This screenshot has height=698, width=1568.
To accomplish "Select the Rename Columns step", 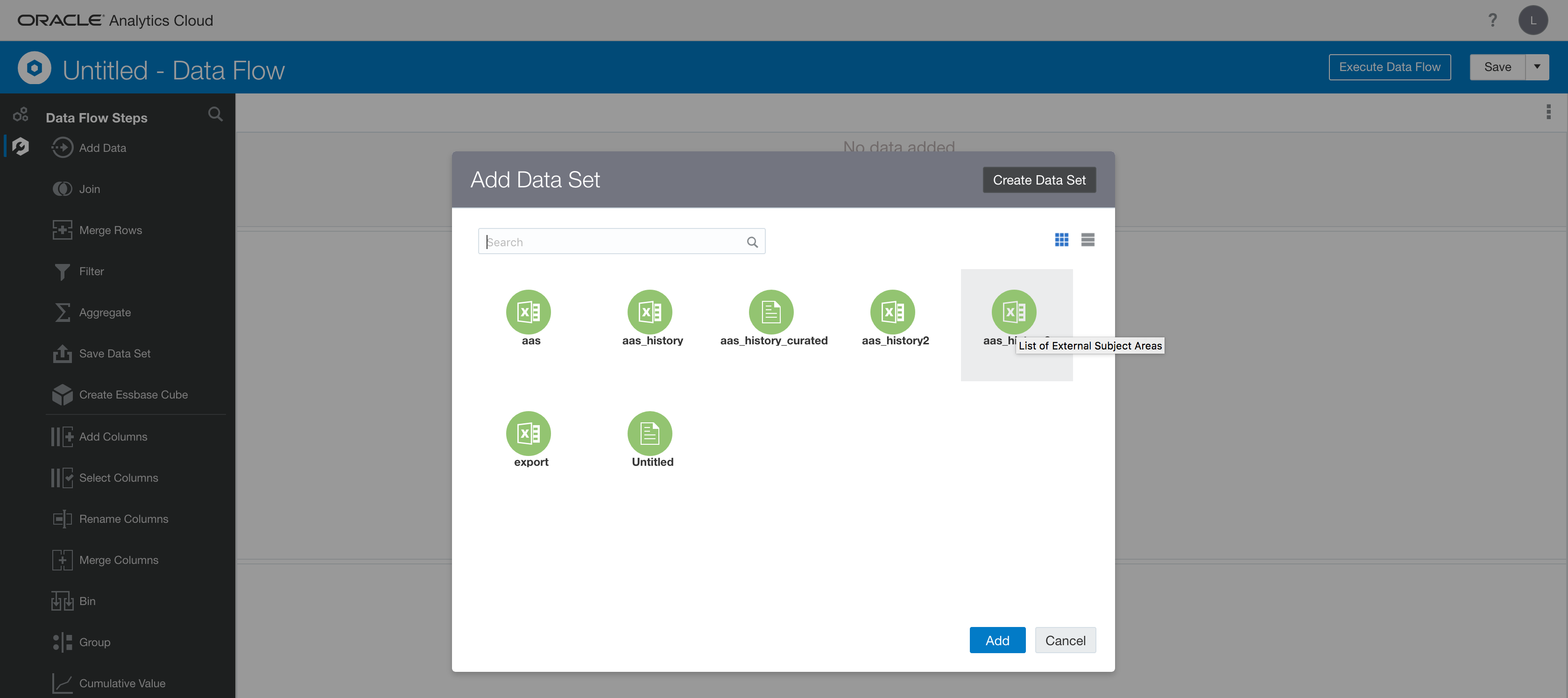I will pos(110,518).
